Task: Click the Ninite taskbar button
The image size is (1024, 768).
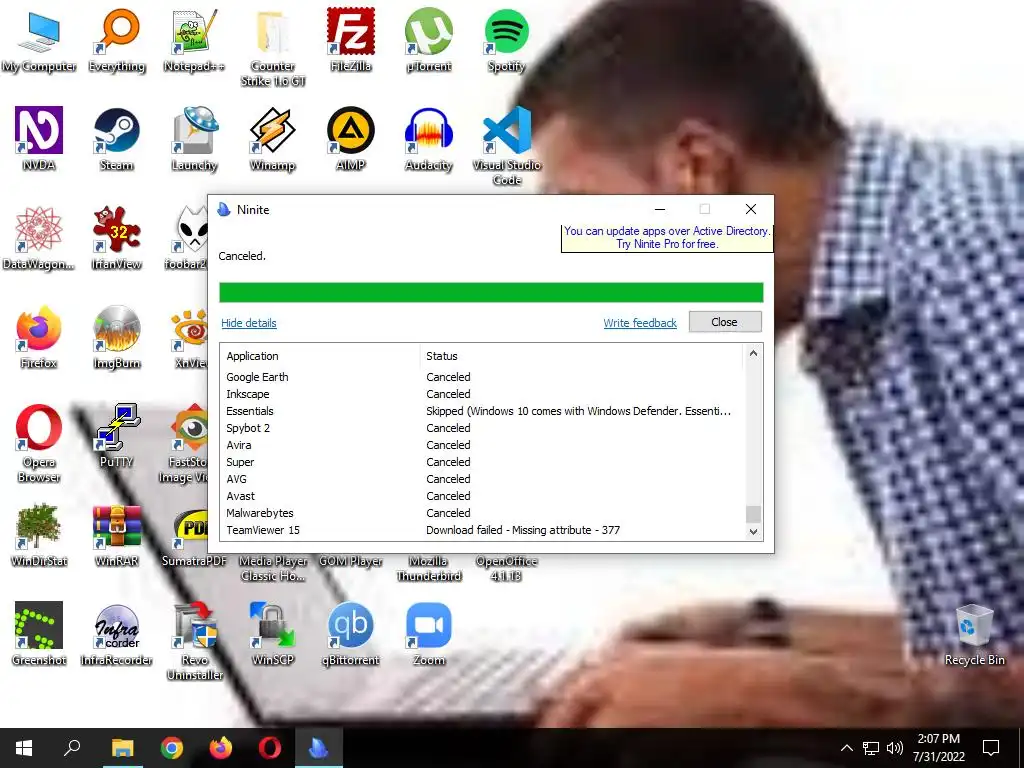Action: (319, 748)
